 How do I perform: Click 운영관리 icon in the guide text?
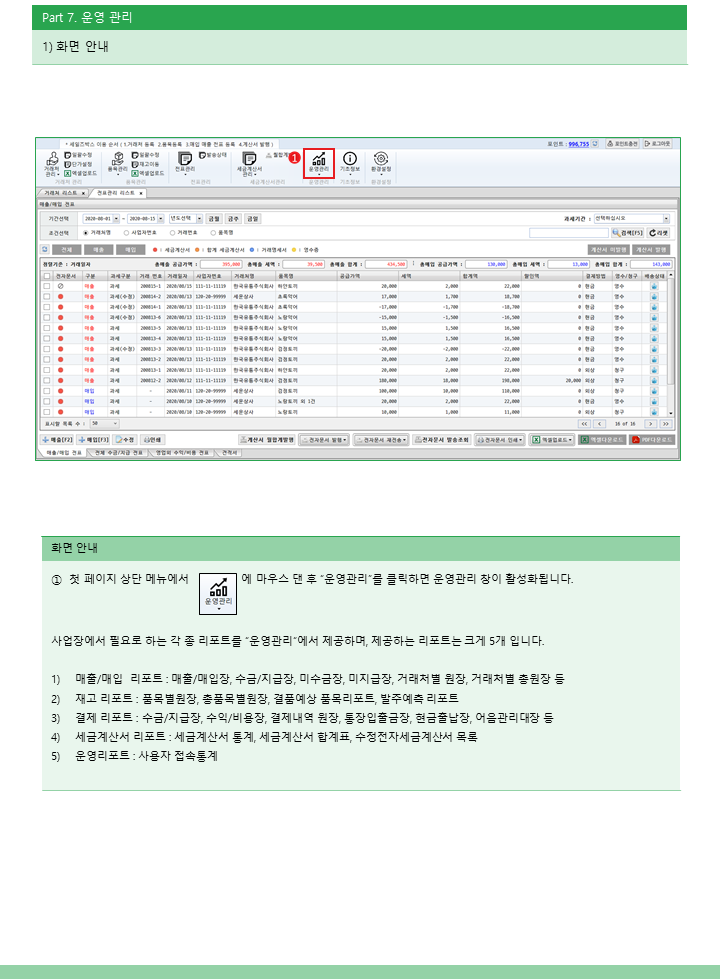click(x=218, y=594)
